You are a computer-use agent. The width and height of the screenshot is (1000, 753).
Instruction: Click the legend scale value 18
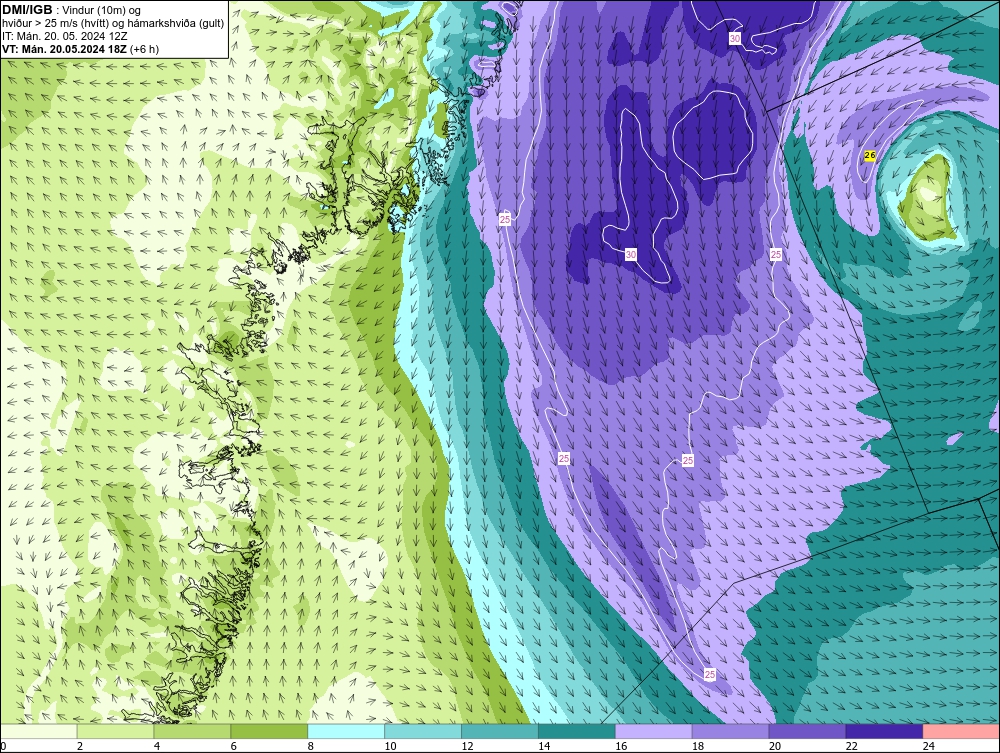click(698, 746)
